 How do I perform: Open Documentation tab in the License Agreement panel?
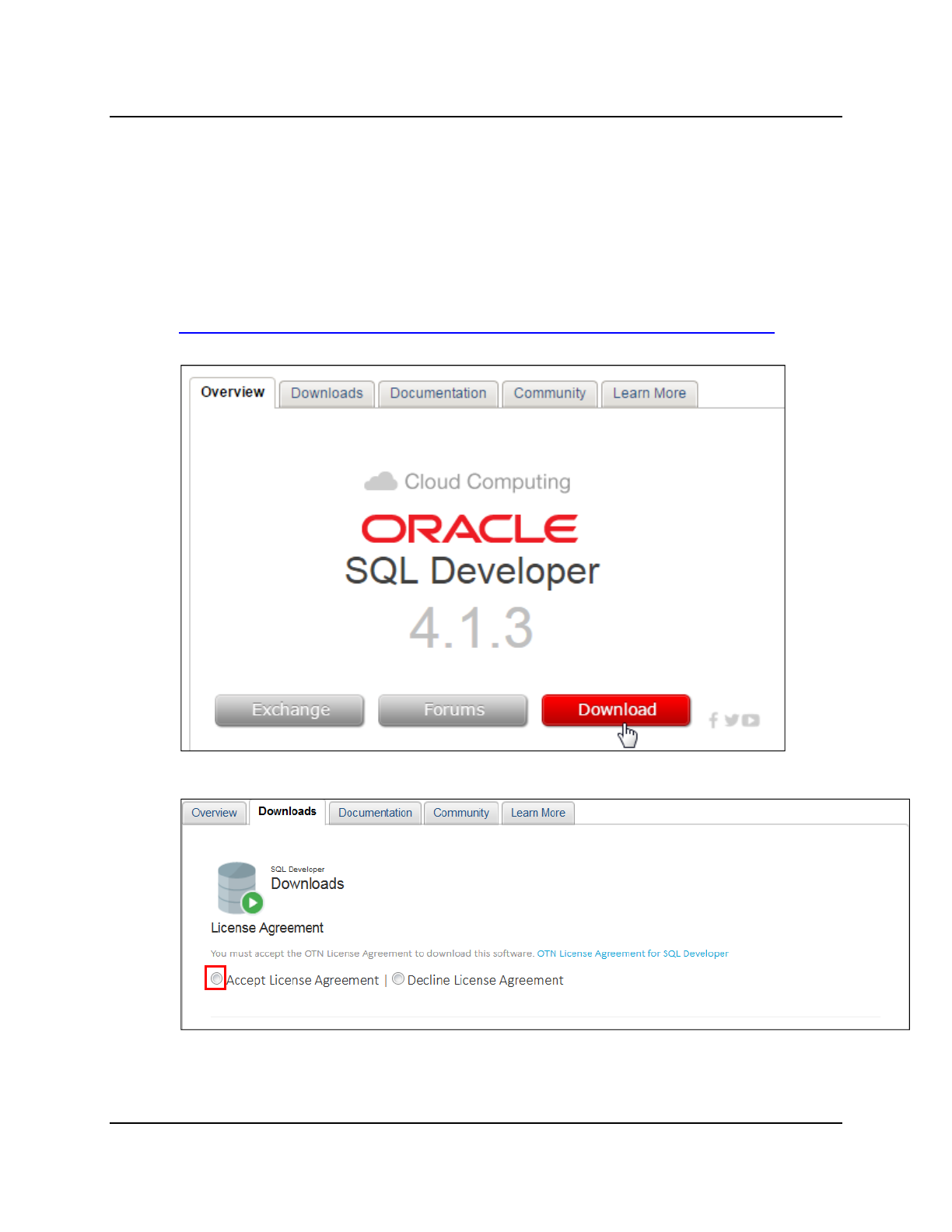pyautogui.click(x=375, y=813)
